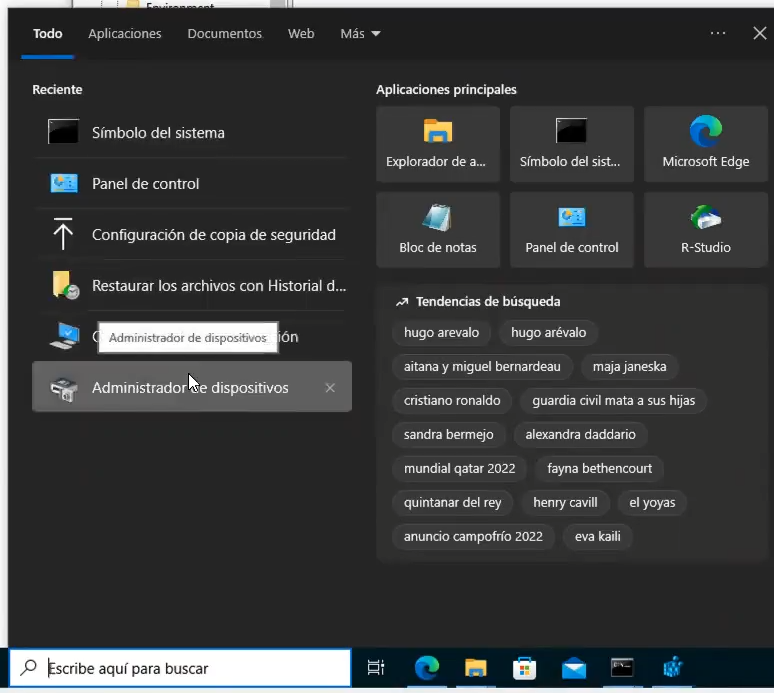Search trend anuncio campofrío 2022
This screenshot has width=774, height=693.
[x=473, y=537]
